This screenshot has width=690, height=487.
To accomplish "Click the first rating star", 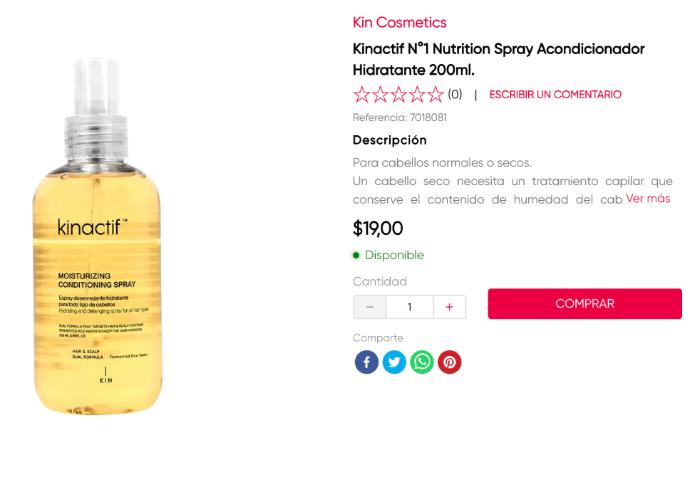I will pyautogui.click(x=362, y=94).
